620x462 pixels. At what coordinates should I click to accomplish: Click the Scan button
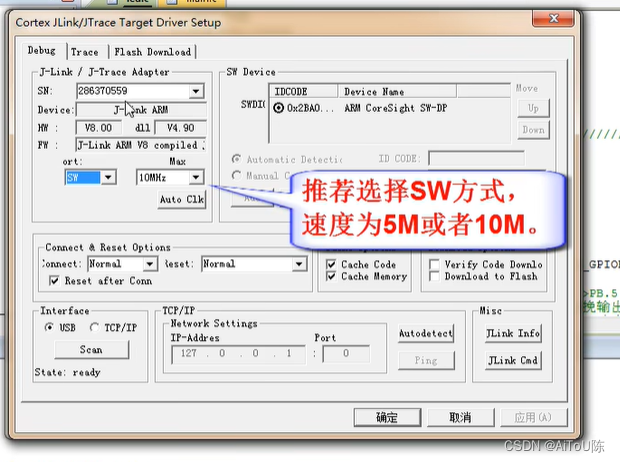(91, 350)
